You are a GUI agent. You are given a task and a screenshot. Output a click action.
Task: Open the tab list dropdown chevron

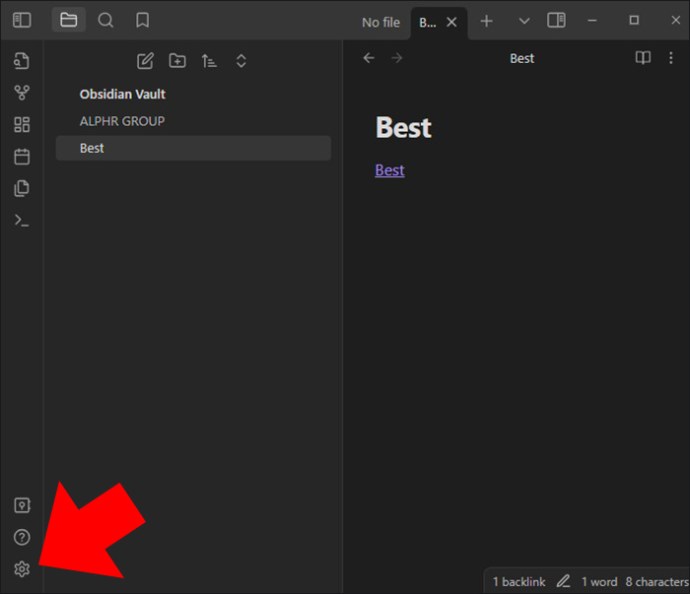pyautogui.click(x=524, y=21)
